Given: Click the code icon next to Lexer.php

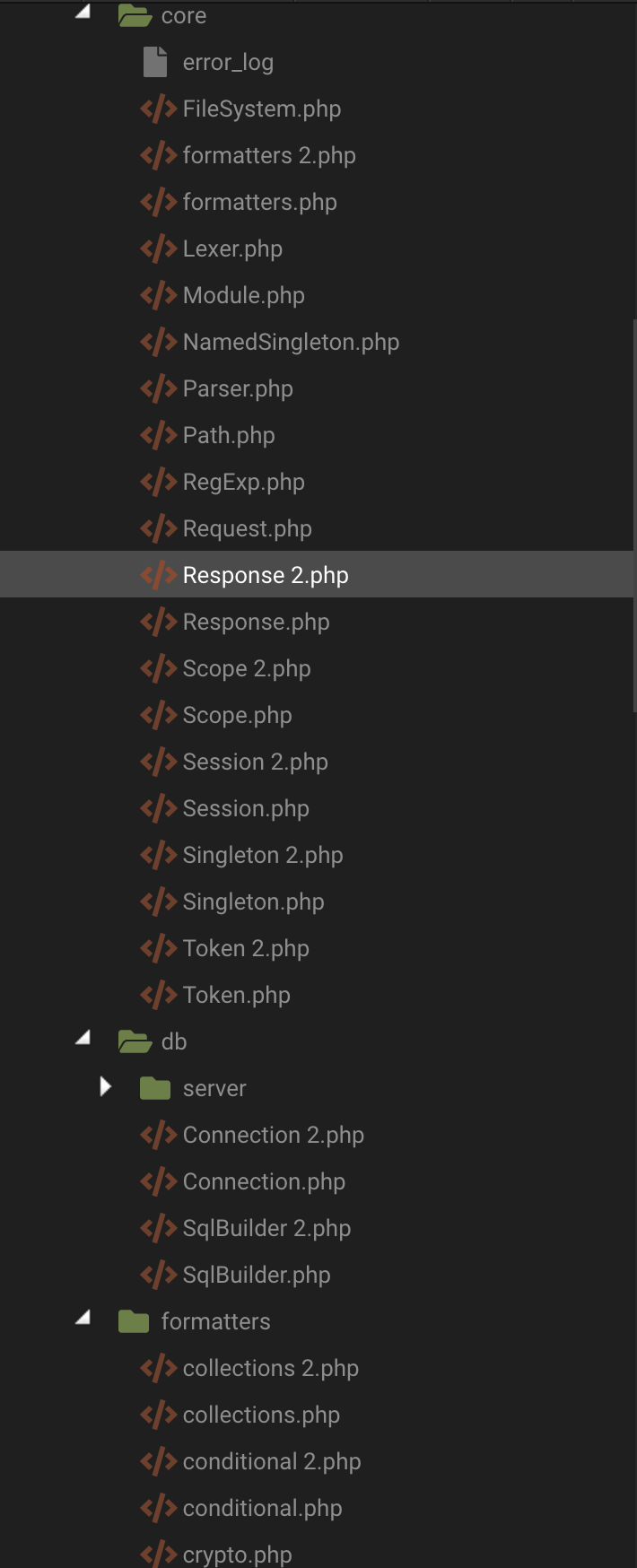Looking at the screenshot, I should 158,248.
